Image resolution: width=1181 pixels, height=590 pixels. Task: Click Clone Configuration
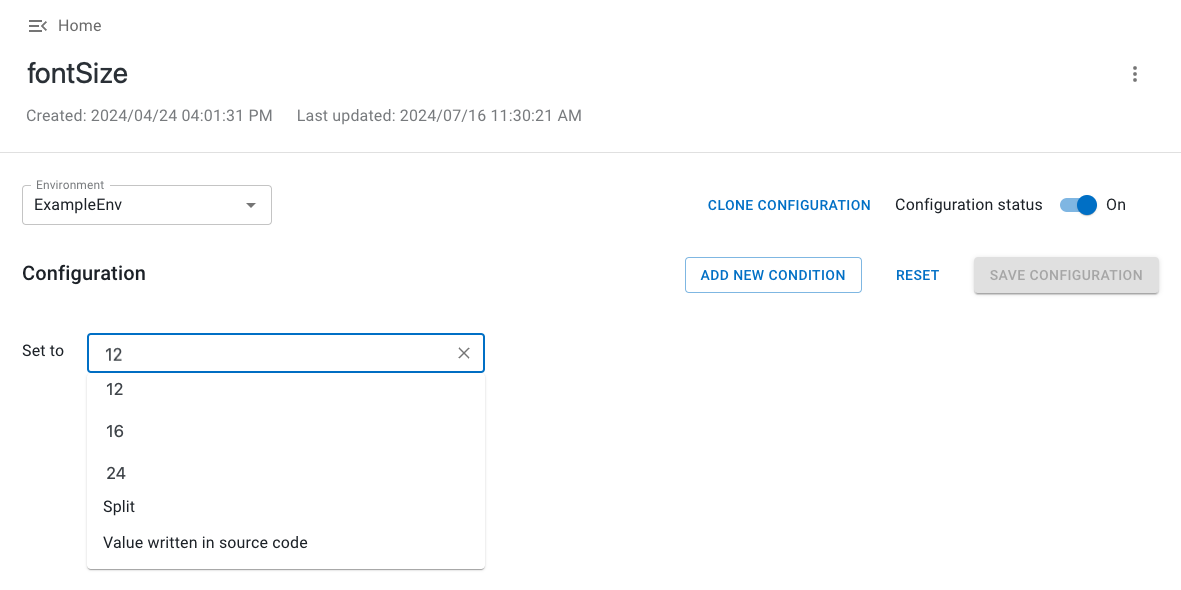[x=789, y=205]
